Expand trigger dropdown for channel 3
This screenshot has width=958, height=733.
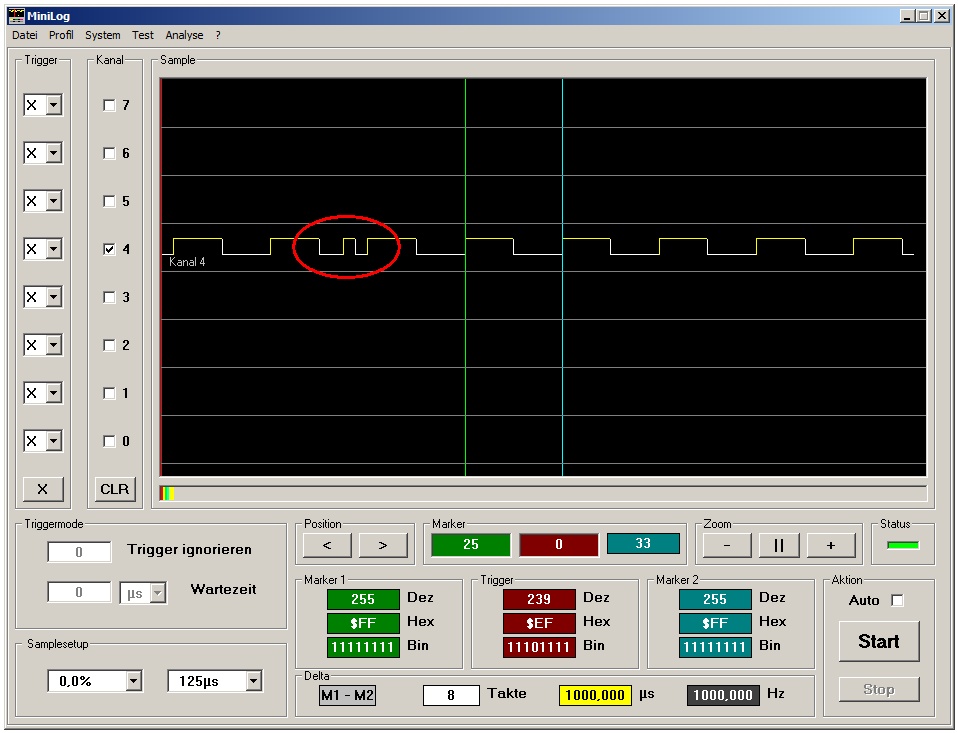click(x=54, y=297)
